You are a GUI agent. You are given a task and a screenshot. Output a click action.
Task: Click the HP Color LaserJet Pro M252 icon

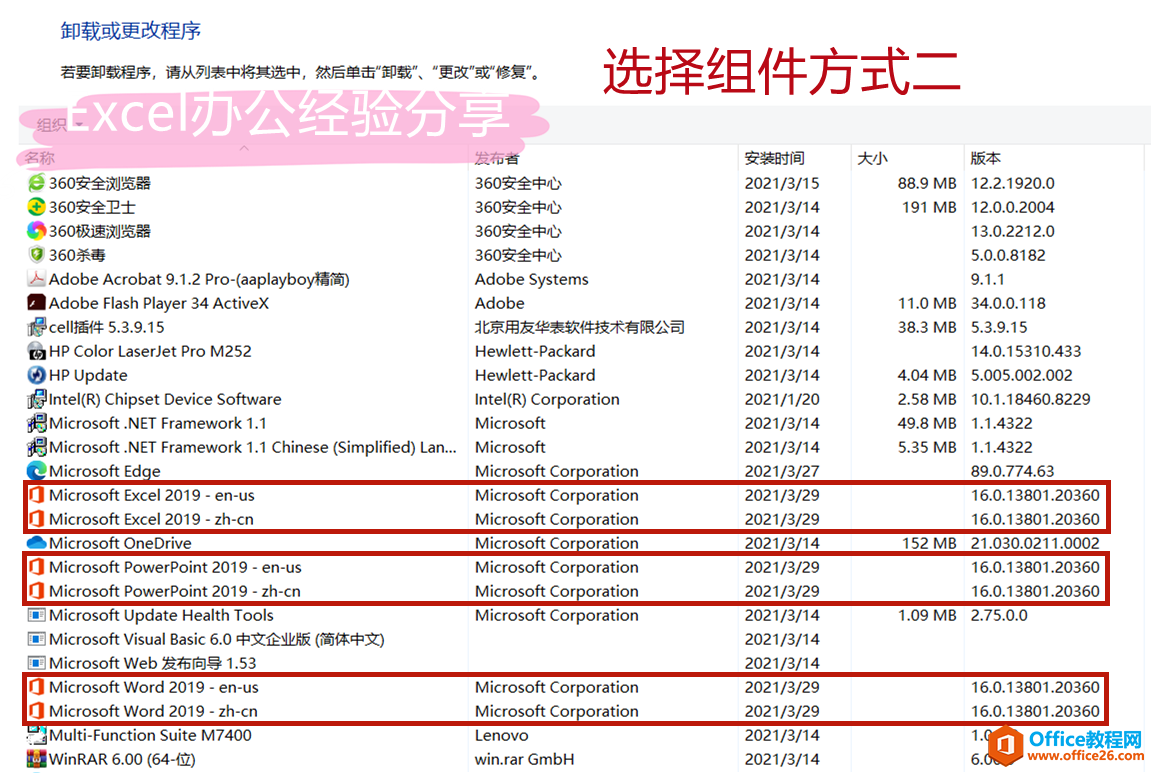coord(36,351)
